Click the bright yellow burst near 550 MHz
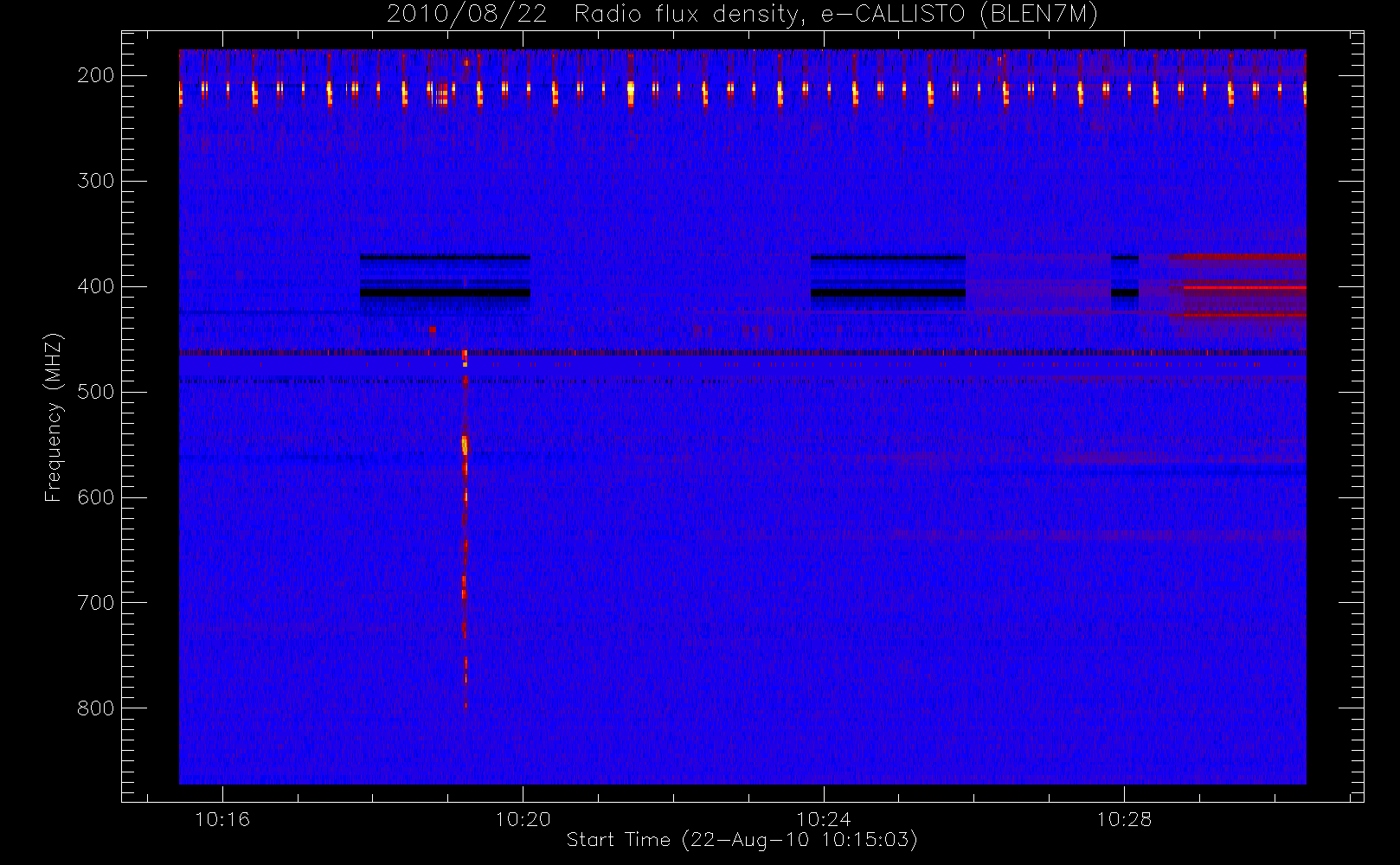The image size is (1400, 865). click(465, 445)
